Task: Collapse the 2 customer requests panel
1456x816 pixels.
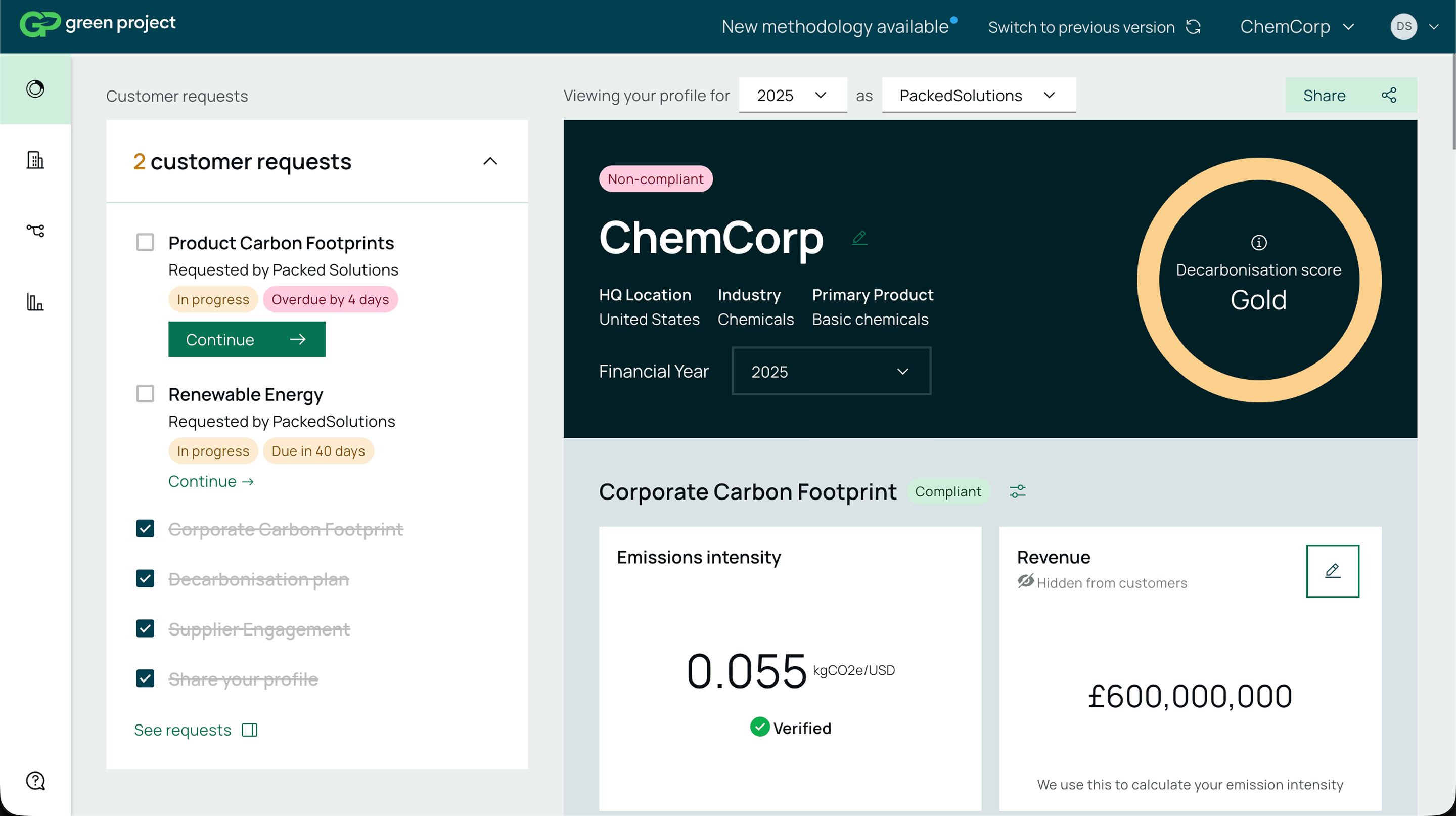Action: click(490, 162)
